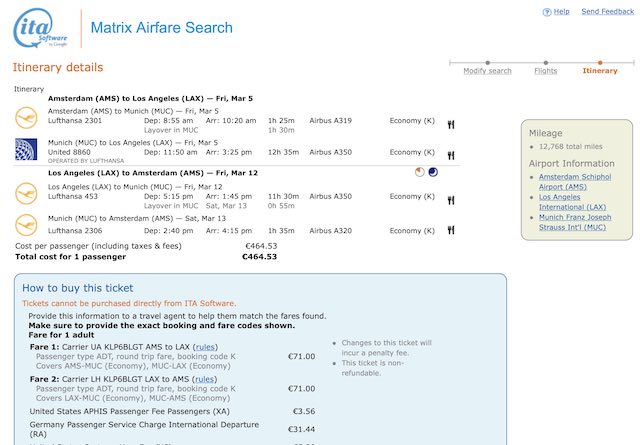
Task: Click the orange overnight indicator icon
Action: tap(420, 172)
